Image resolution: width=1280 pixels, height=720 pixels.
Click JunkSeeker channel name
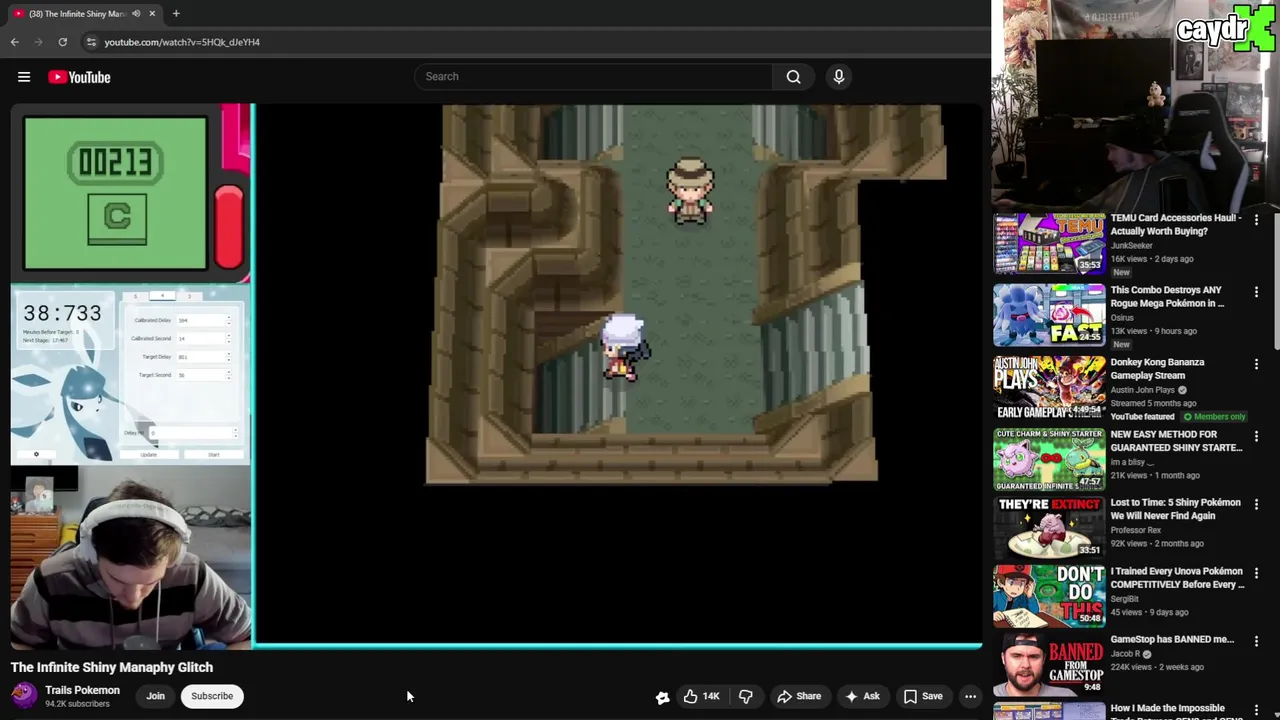1131,245
